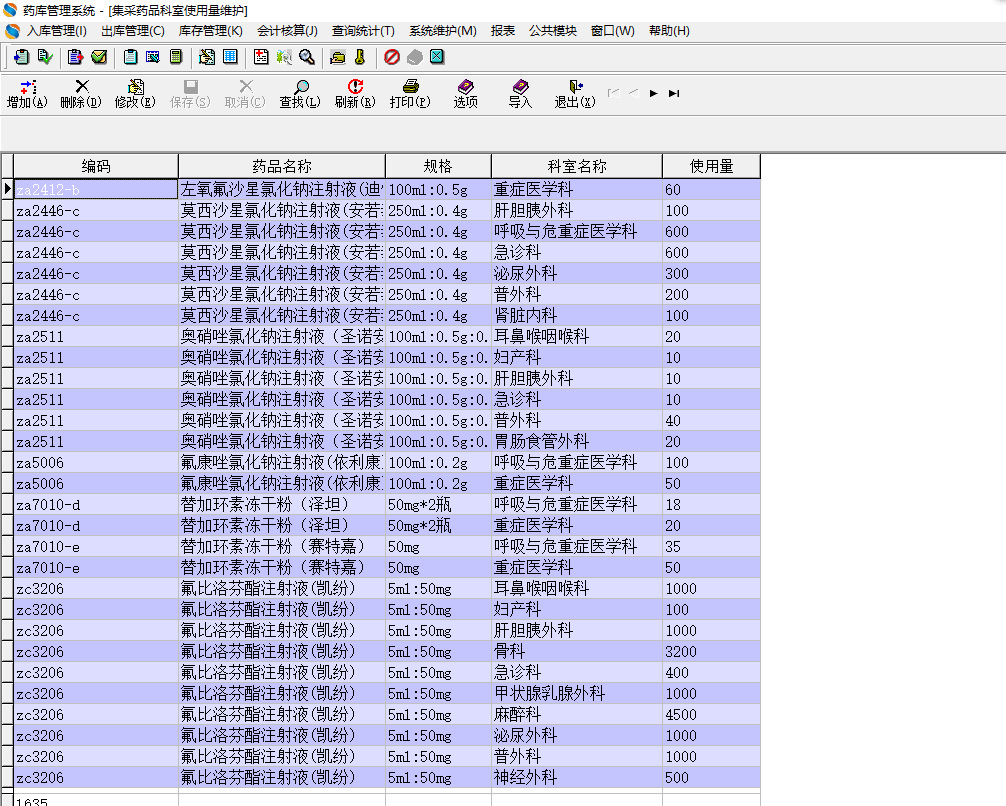The height and width of the screenshot is (806, 1006).
Task: Open the 系统维护(M) menu
Action: [x=443, y=31]
